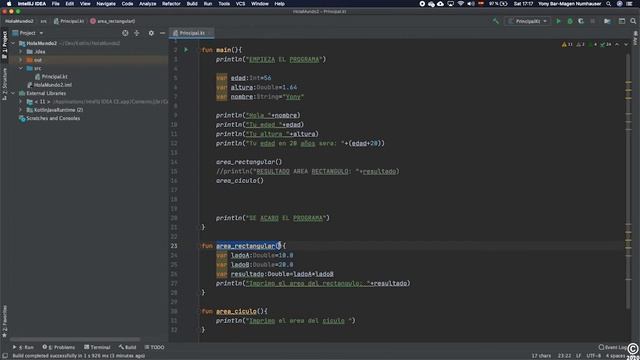The image size is (640, 360).
Task: Run with coverage icon in toolbar
Action: 581,21
